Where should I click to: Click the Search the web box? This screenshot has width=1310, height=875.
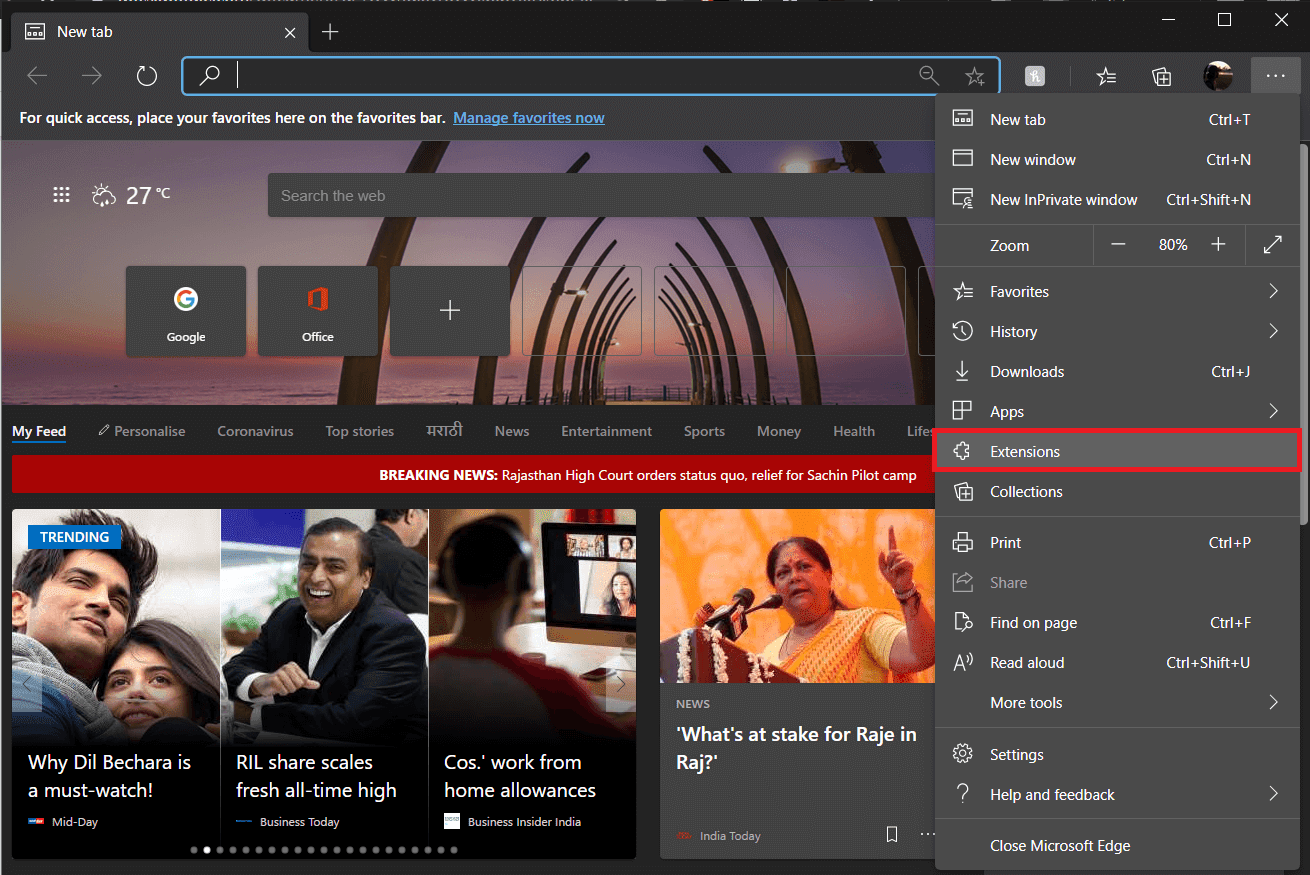coord(600,196)
